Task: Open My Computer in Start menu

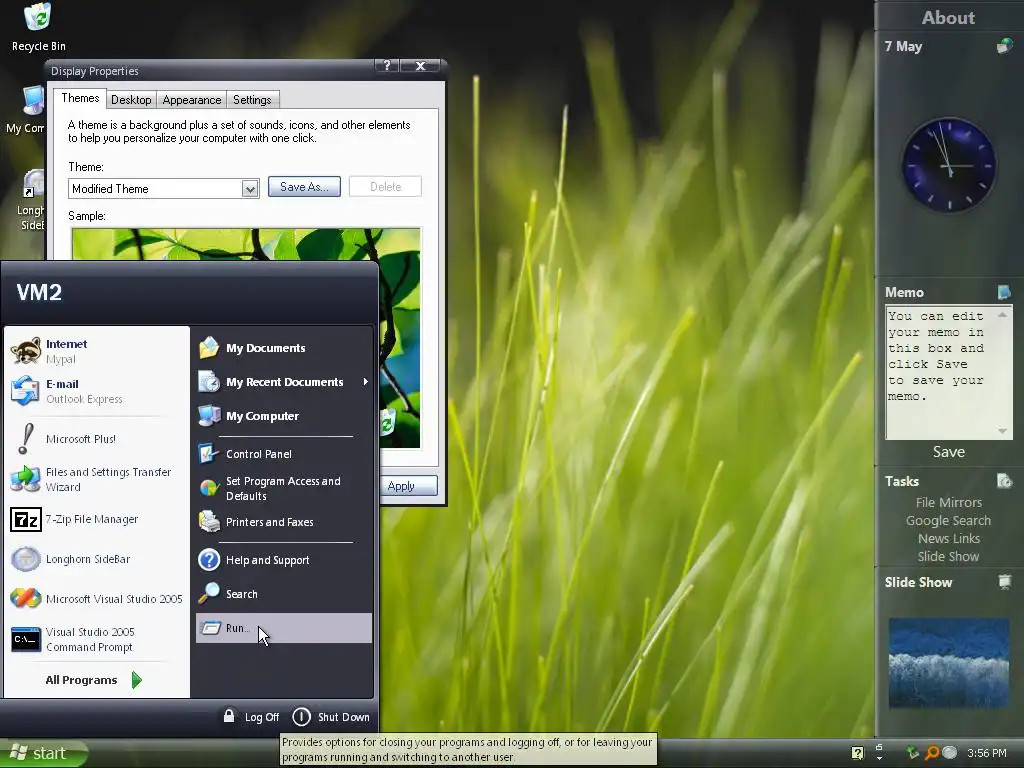Action: point(283,416)
